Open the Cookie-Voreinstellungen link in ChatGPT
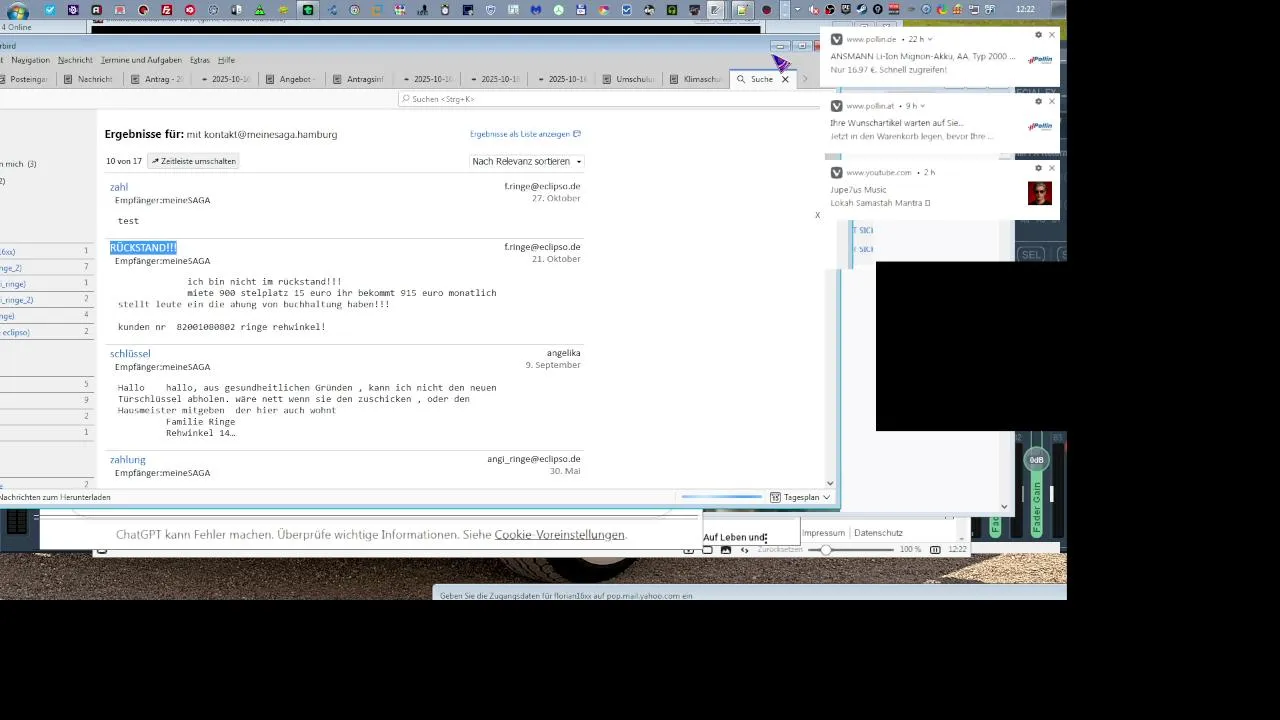1280x720 pixels. (559, 535)
